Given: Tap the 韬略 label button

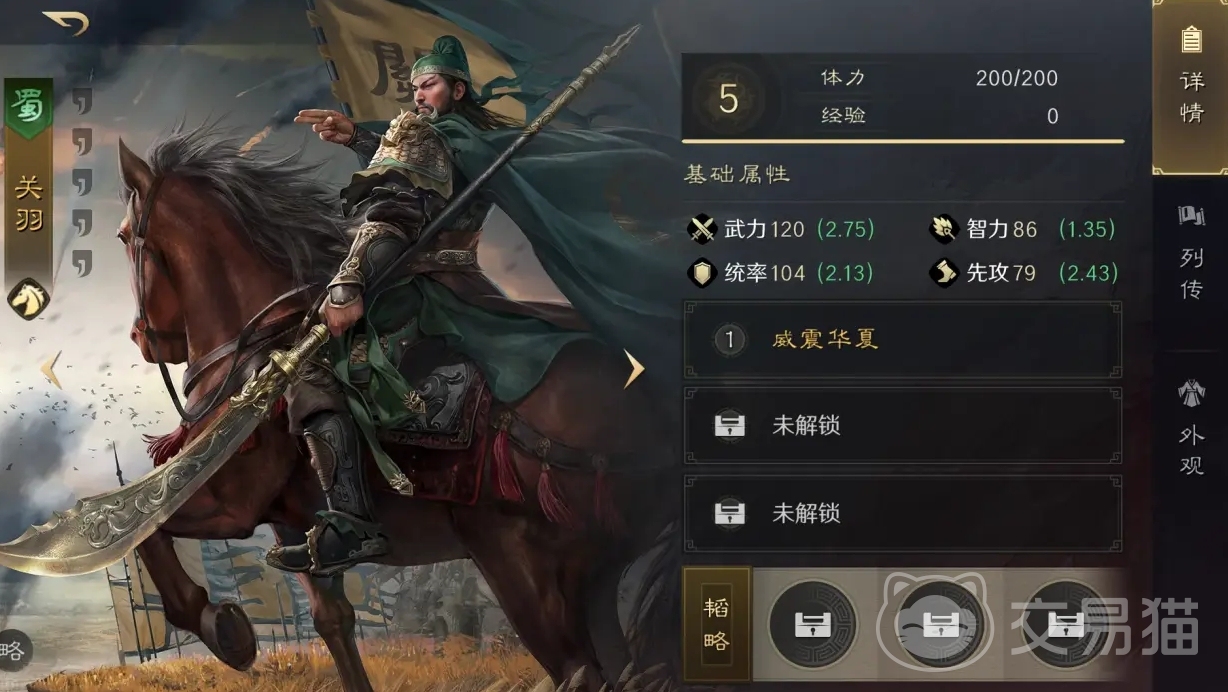Looking at the screenshot, I should click(x=716, y=625).
